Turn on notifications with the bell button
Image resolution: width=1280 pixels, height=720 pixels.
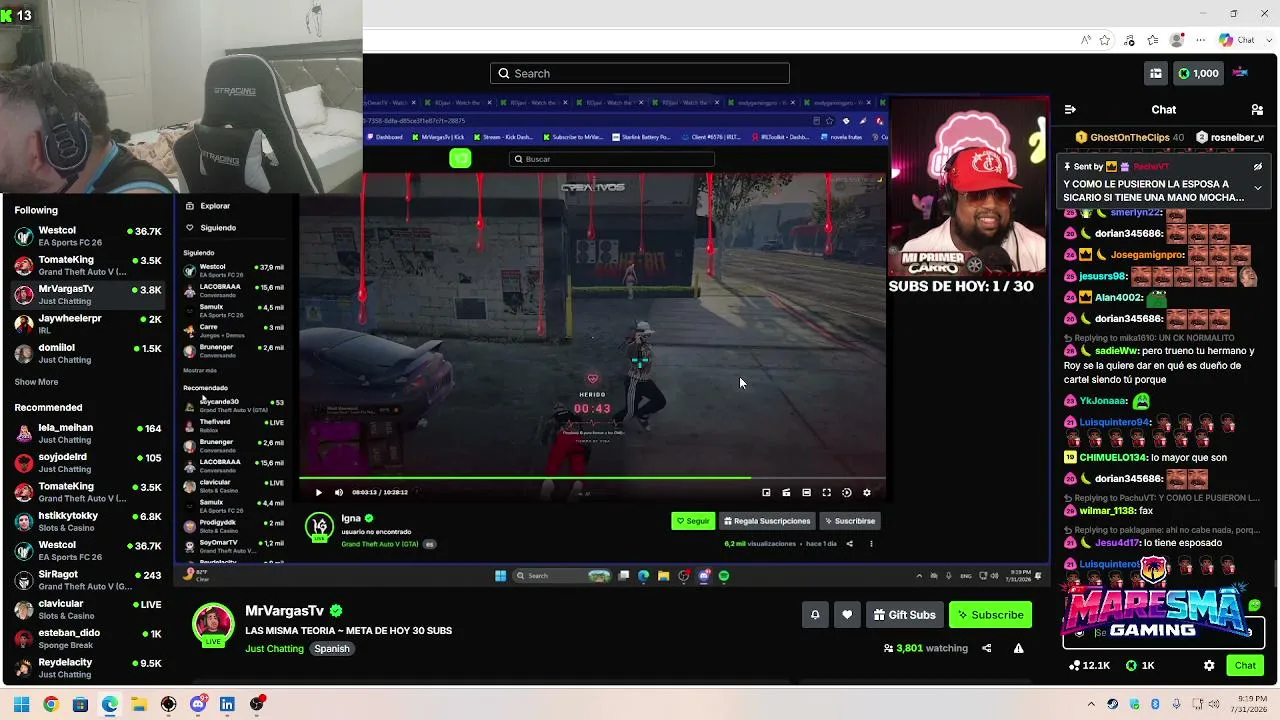[x=815, y=615]
